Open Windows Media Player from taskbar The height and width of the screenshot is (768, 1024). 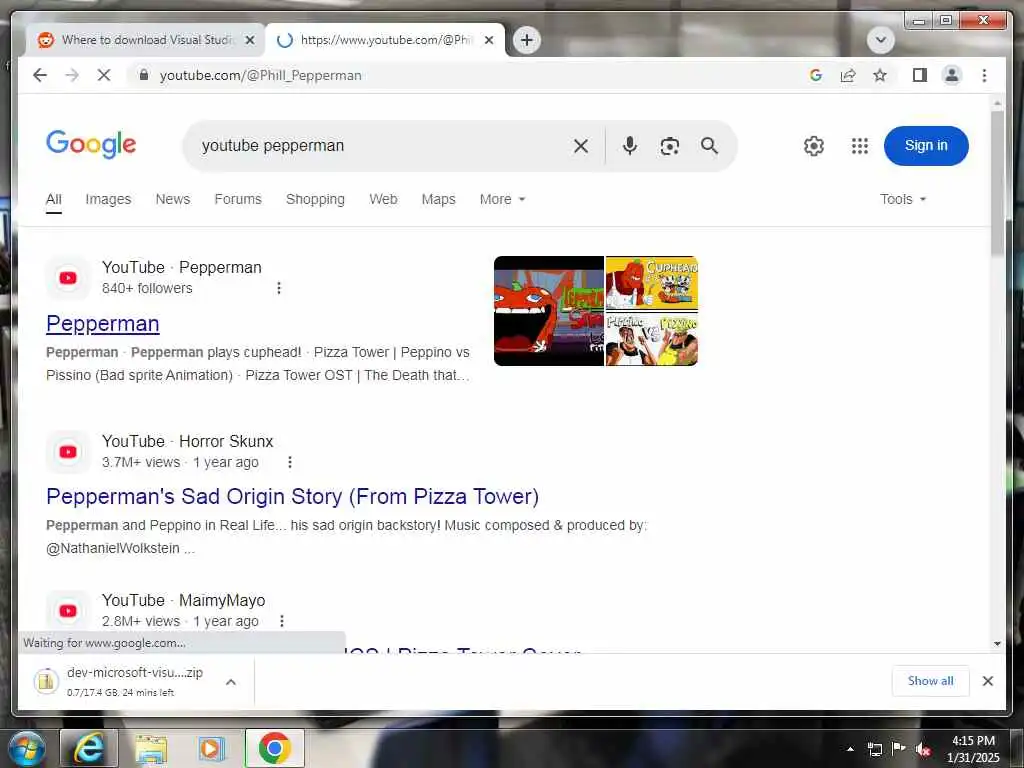click(x=210, y=748)
